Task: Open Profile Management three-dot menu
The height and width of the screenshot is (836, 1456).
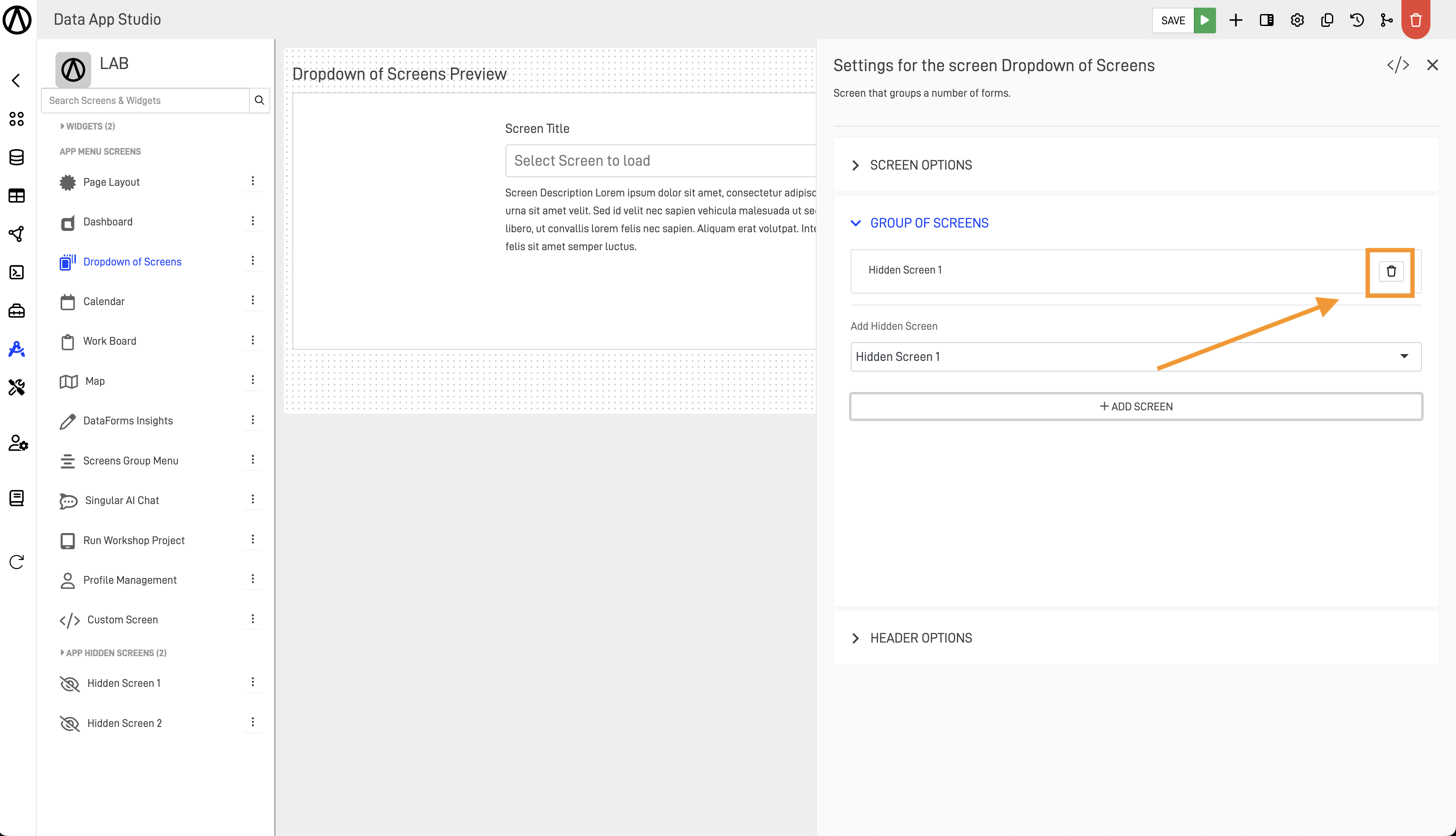Action: (x=253, y=579)
